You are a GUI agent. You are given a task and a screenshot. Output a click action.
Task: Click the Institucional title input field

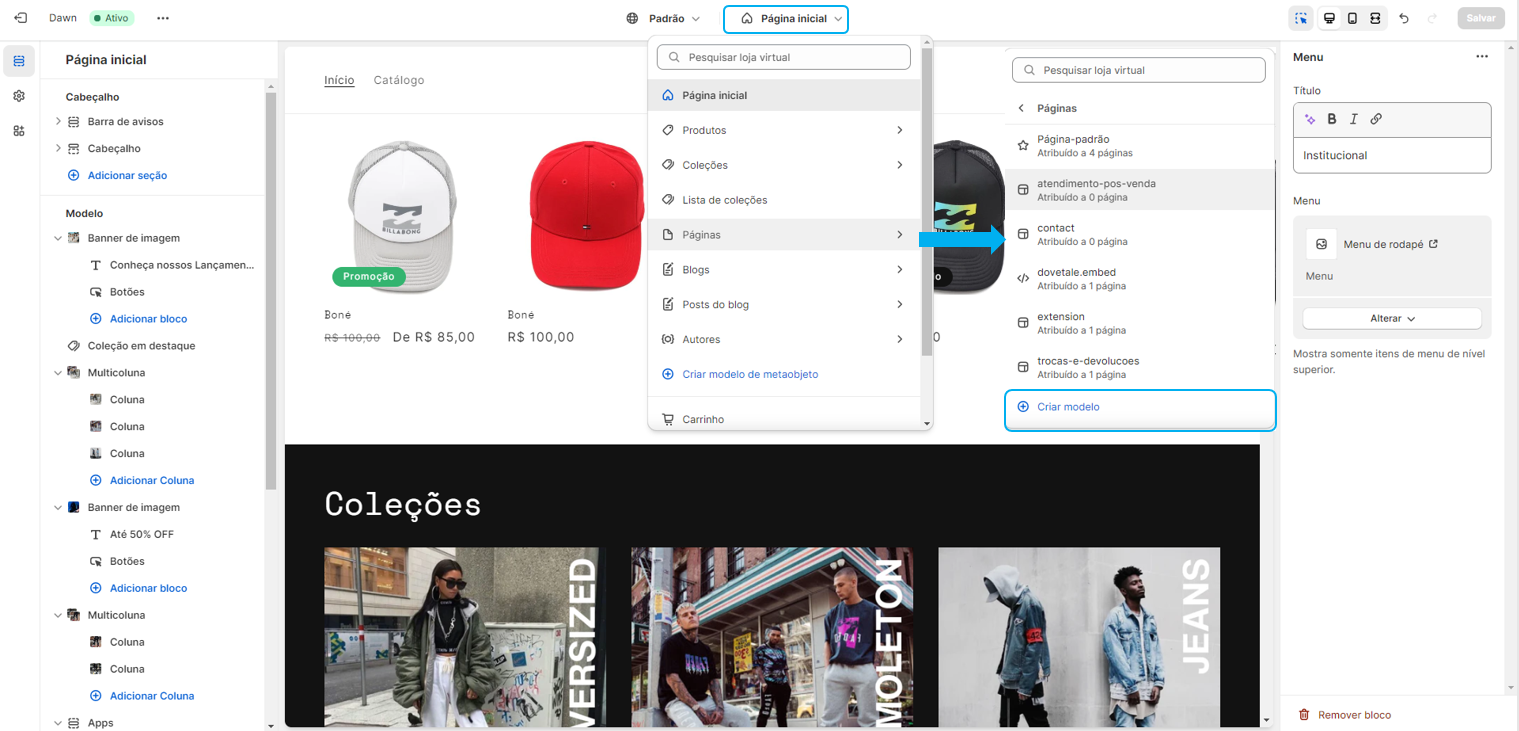(x=1392, y=155)
